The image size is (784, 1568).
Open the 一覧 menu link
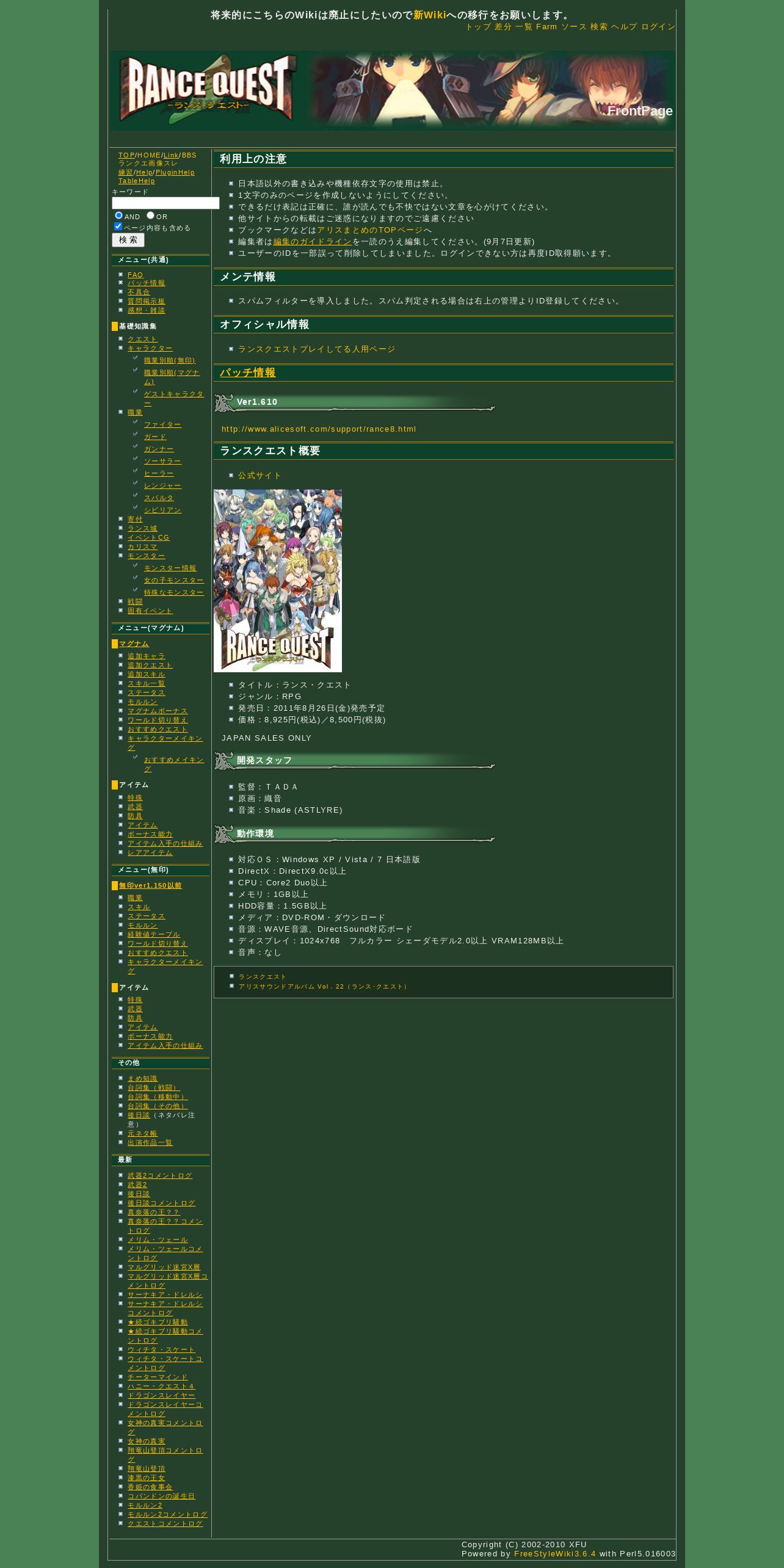click(524, 27)
